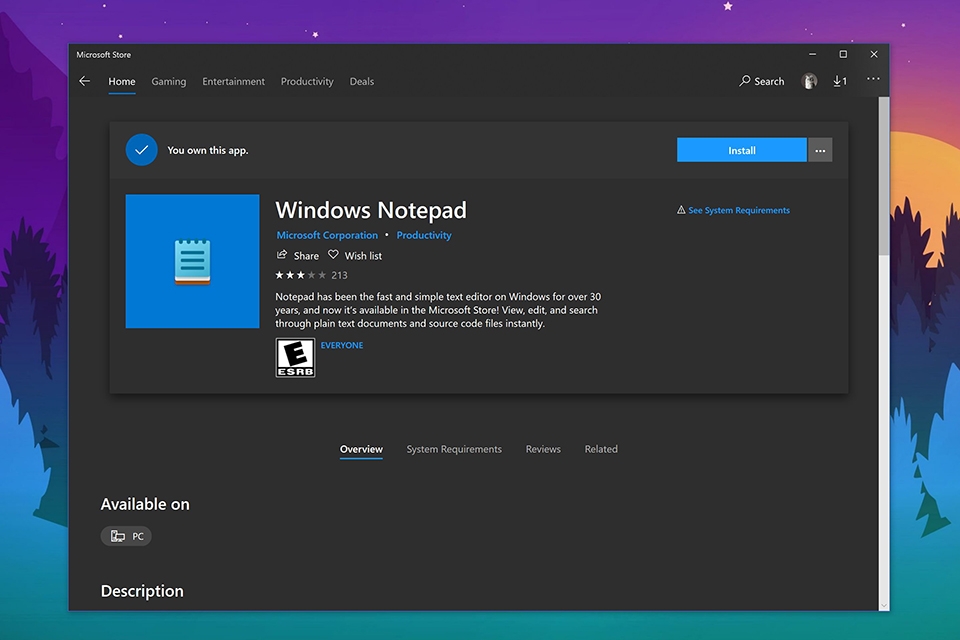Open the Downloads and updates queue
The width and height of the screenshot is (960, 640).
tap(840, 81)
